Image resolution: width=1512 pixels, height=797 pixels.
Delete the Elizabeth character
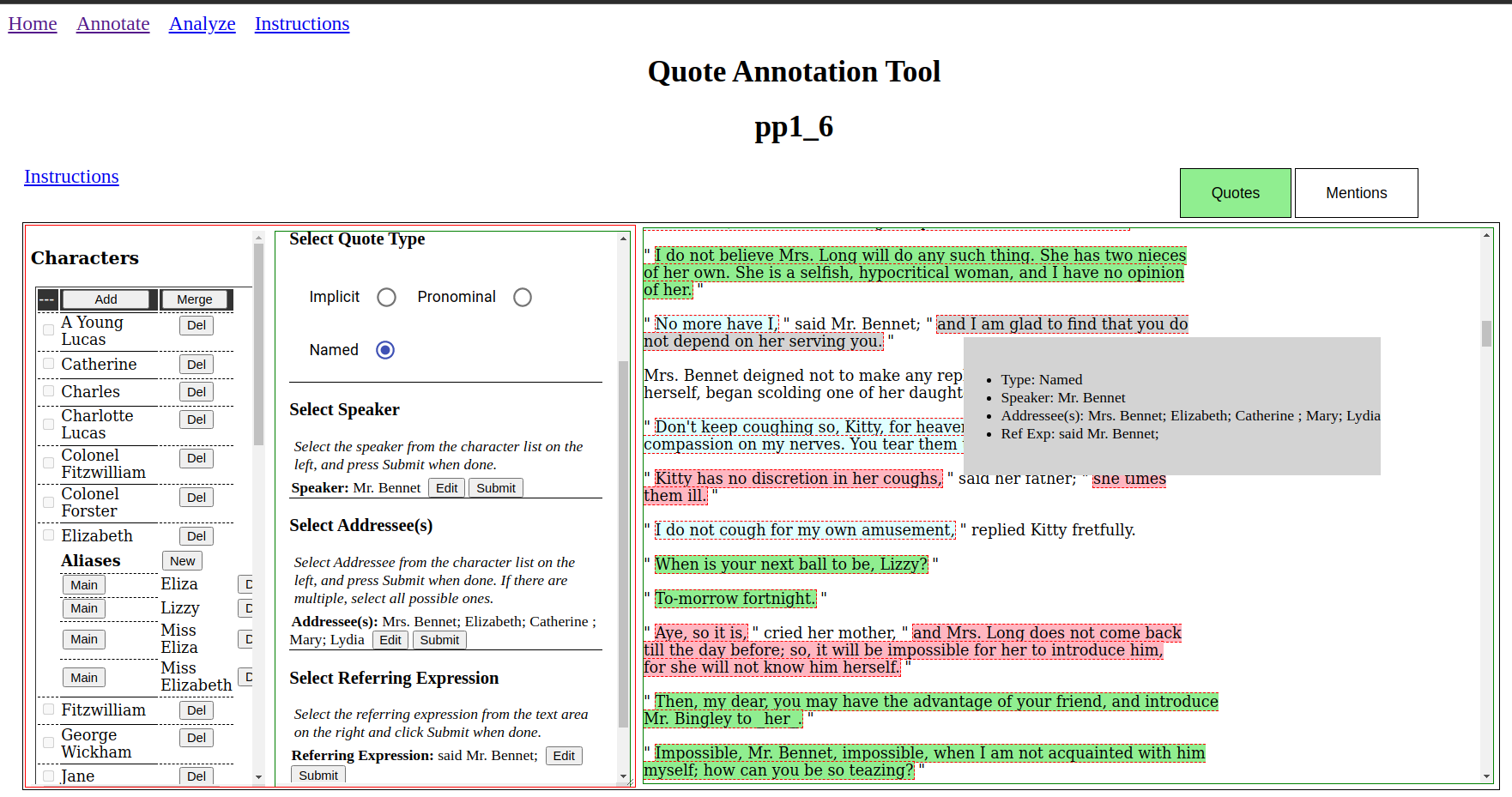pyautogui.click(x=197, y=536)
